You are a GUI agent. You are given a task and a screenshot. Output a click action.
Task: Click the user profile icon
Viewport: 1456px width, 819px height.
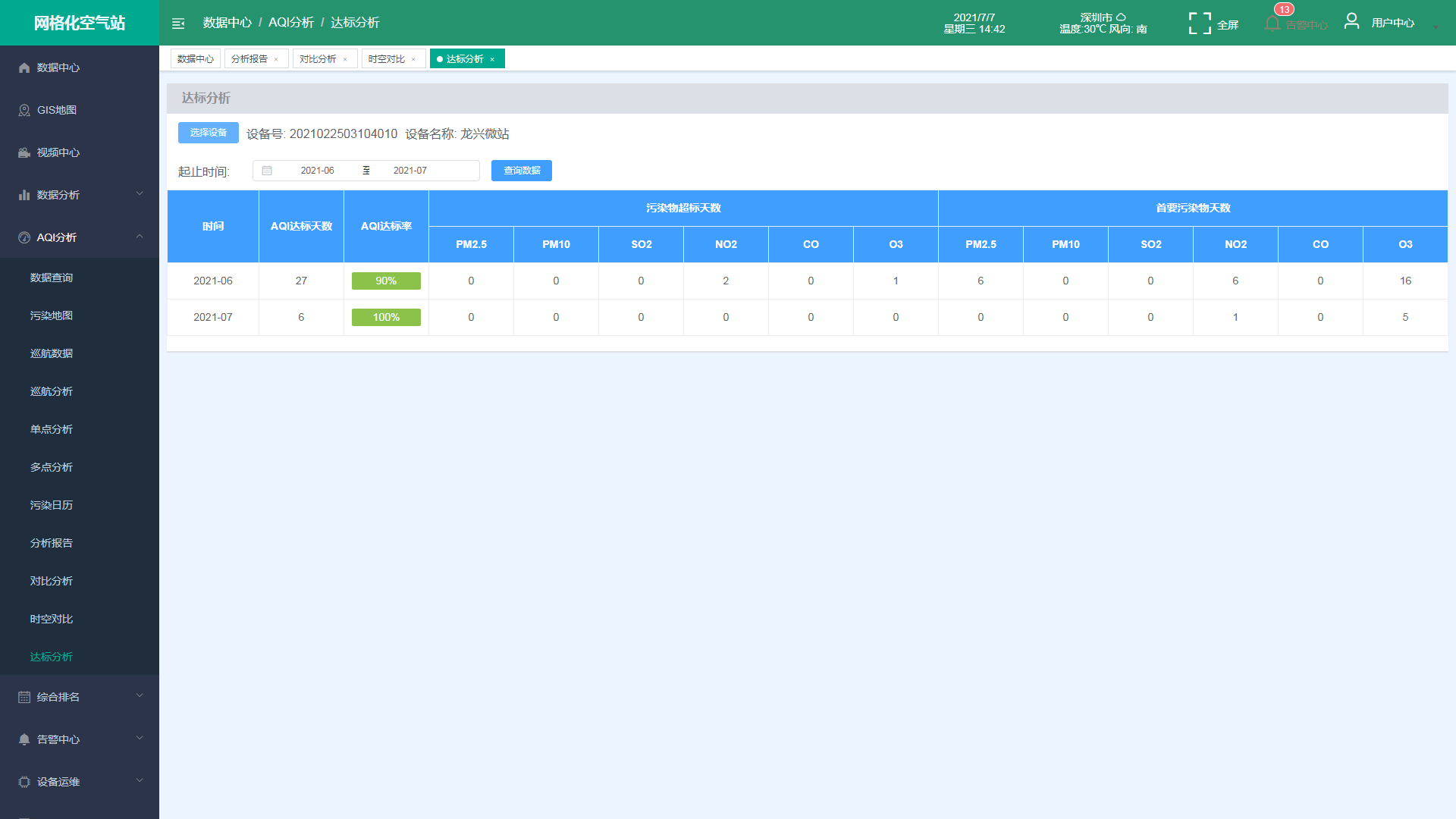coord(1351,21)
